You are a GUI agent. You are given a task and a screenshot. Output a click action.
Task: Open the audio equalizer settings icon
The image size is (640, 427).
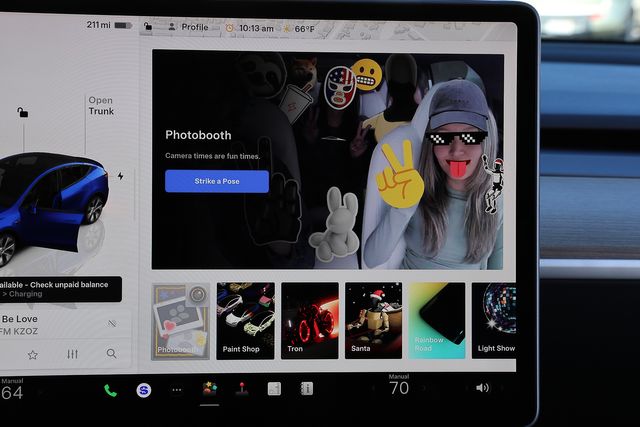click(72, 354)
